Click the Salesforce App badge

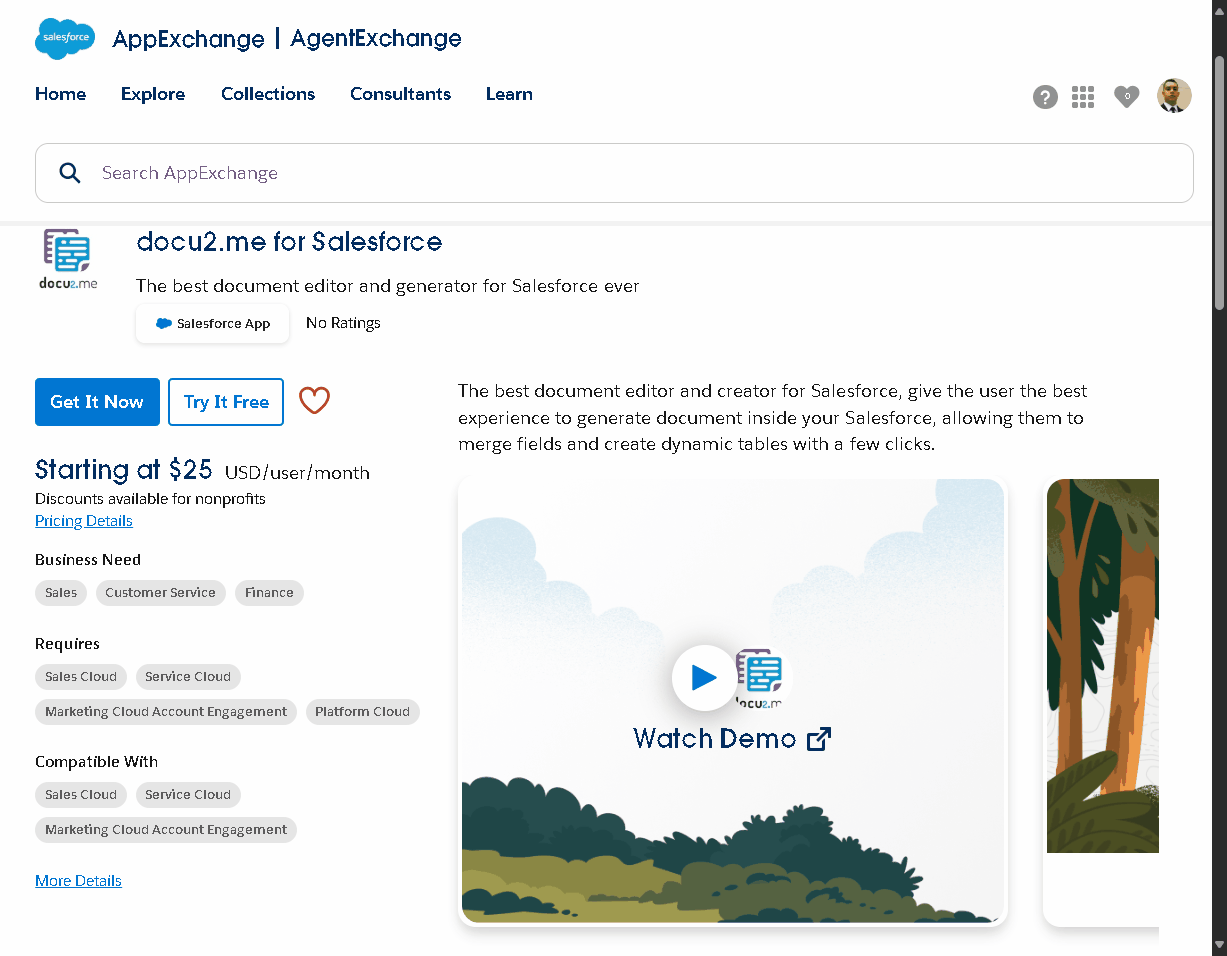(x=213, y=324)
